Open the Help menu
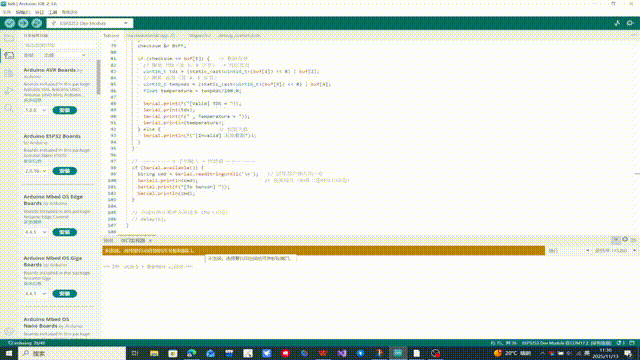640x360 pixels. 69,12
